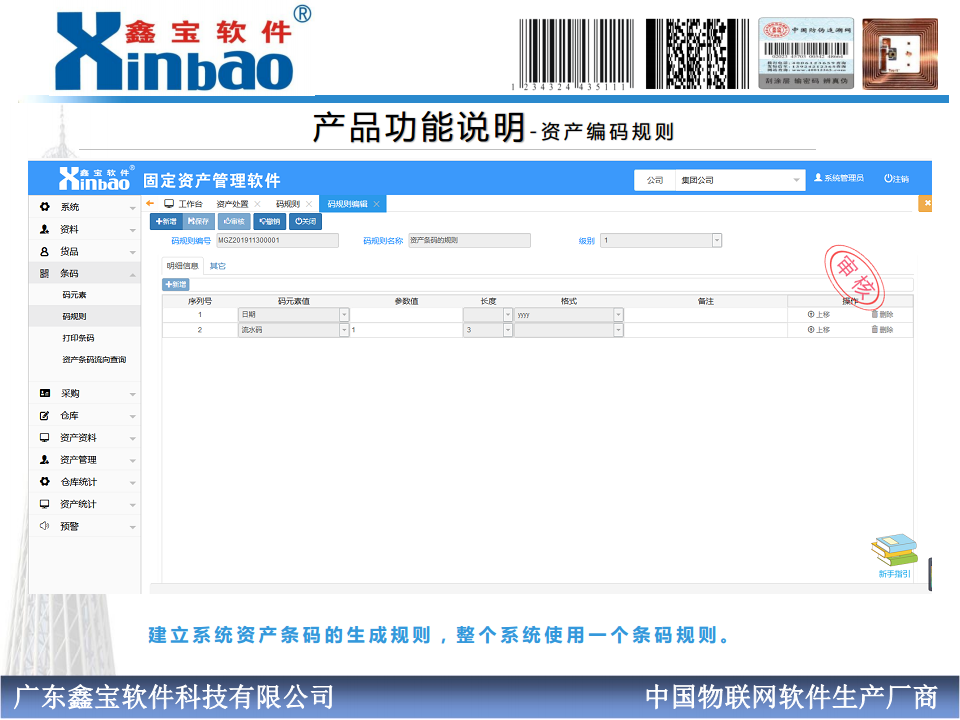Expand the 采购 sidebar menu

(85, 394)
